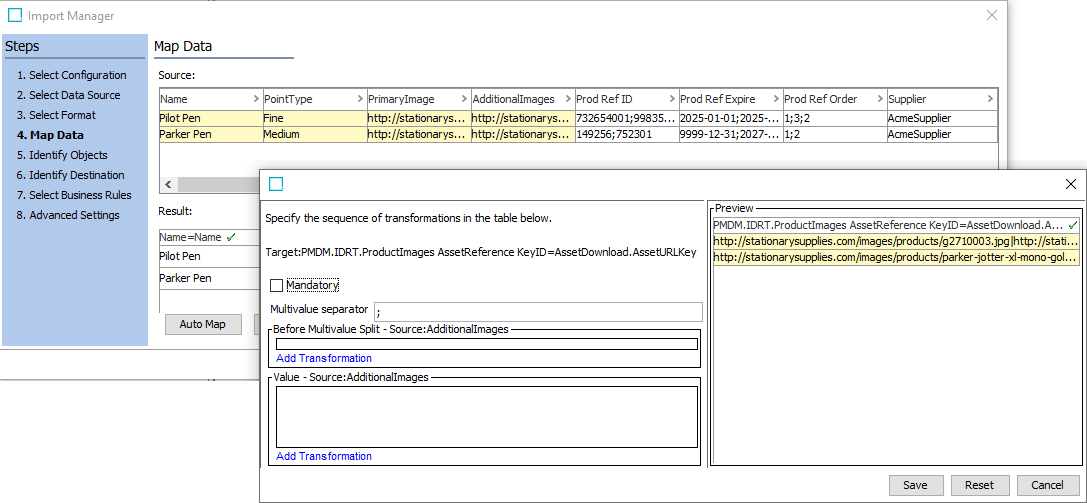Close the transformation dialog
This screenshot has height=503, width=1087.
pos(1070,184)
